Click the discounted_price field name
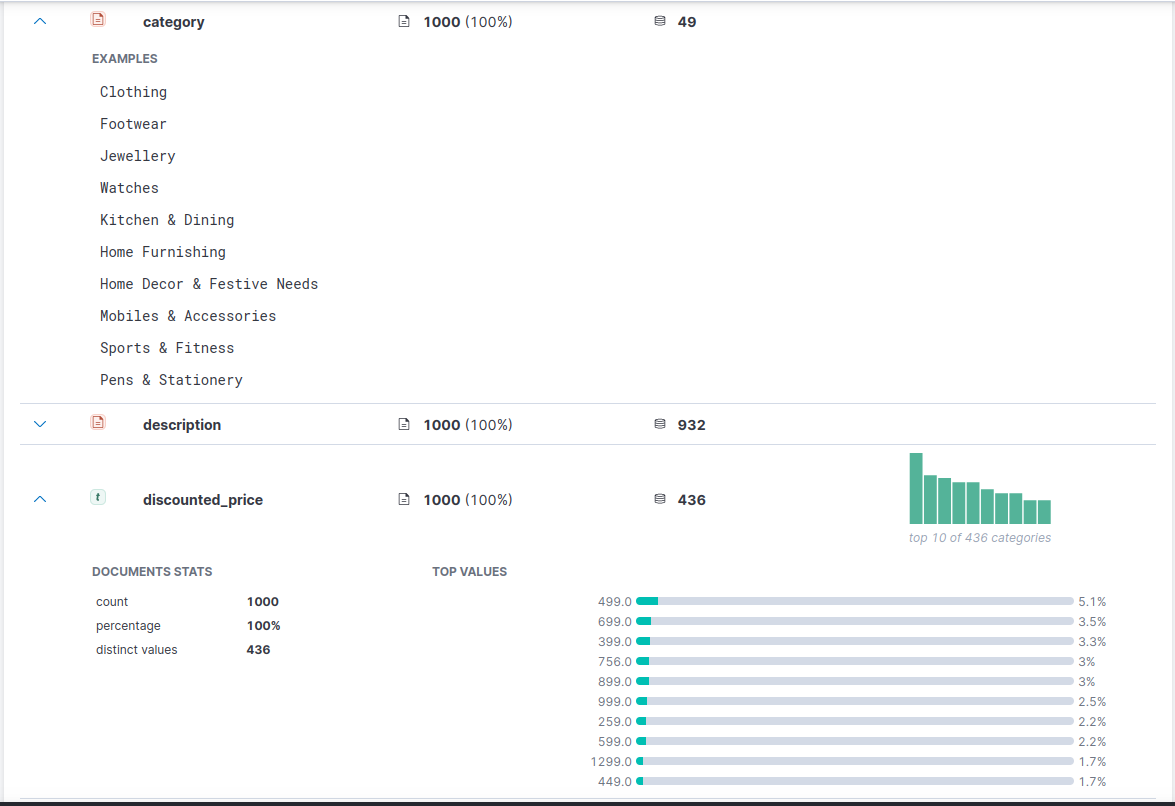Viewport: 1175px width, 806px height. pos(203,500)
